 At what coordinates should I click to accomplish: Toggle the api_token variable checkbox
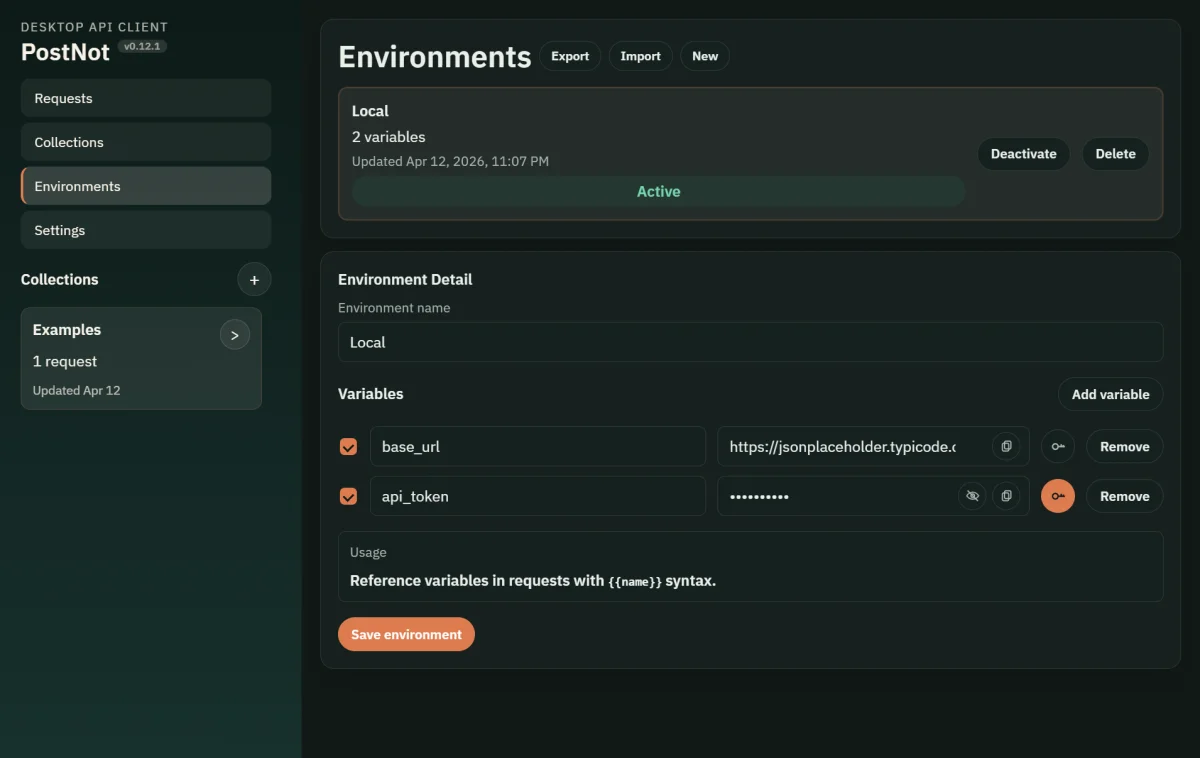point(348,496)
